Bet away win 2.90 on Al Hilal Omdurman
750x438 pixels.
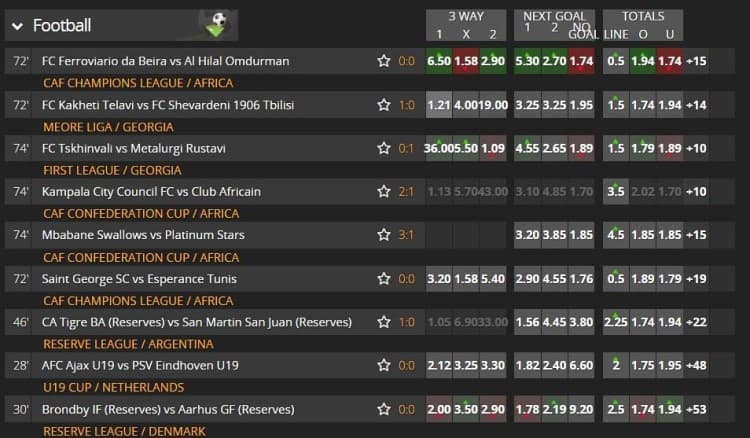pyautogui.click(x=493, y=61)
